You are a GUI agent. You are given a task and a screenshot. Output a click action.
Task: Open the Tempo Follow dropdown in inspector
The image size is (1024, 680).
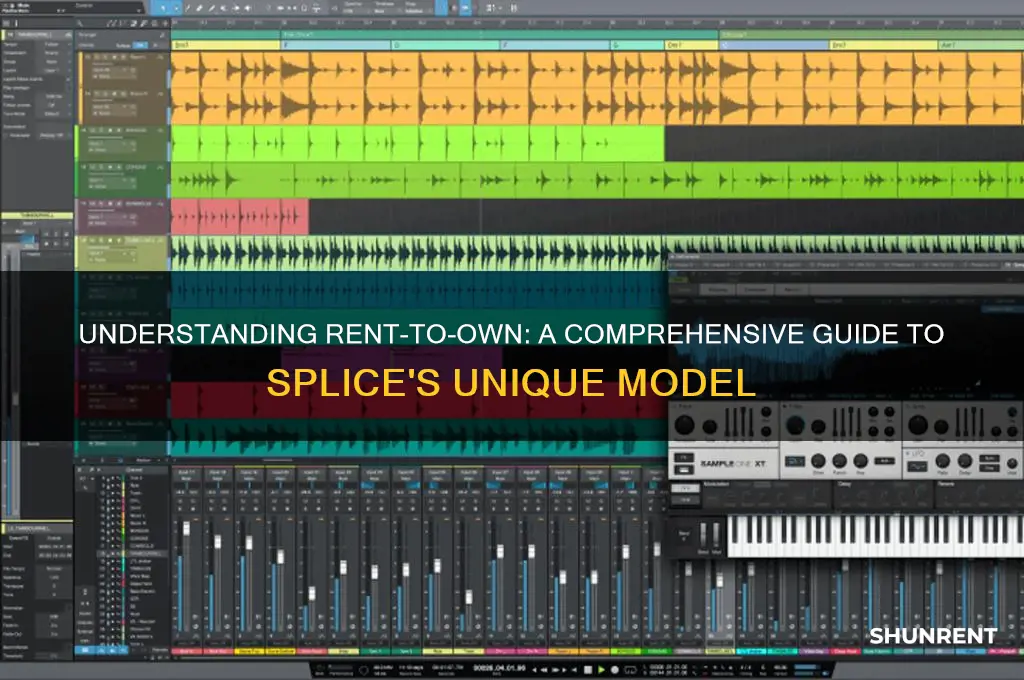[54, 44]
